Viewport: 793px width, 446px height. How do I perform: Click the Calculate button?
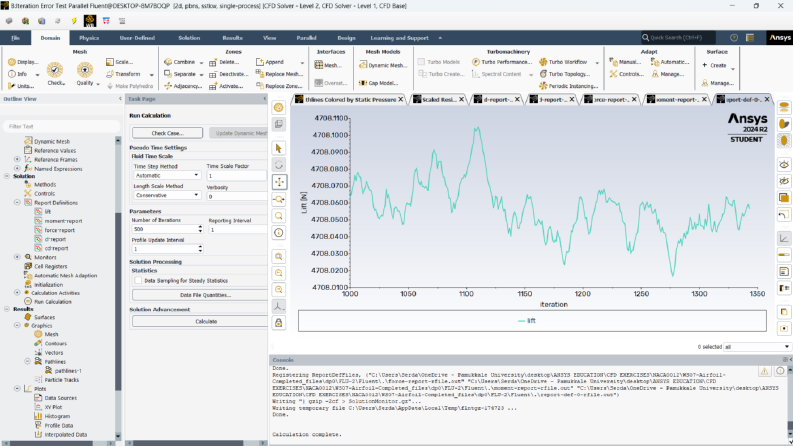point(206,321)
